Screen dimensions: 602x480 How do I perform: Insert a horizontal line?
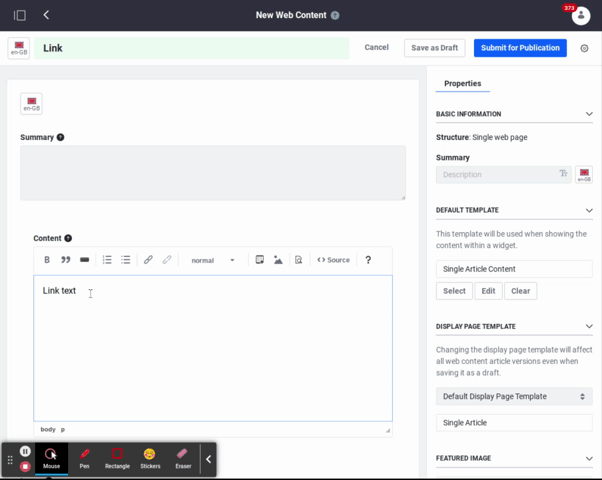[x=84, y=260]
